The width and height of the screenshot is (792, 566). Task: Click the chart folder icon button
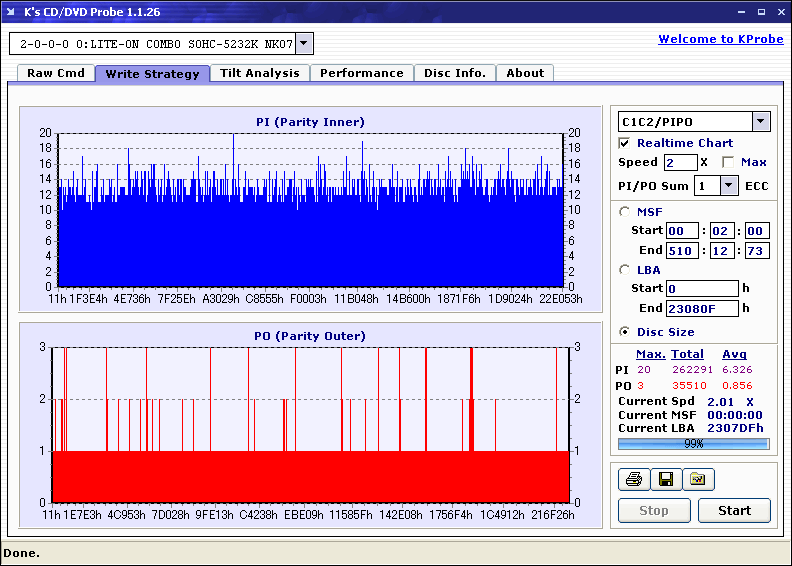[698, 480]
